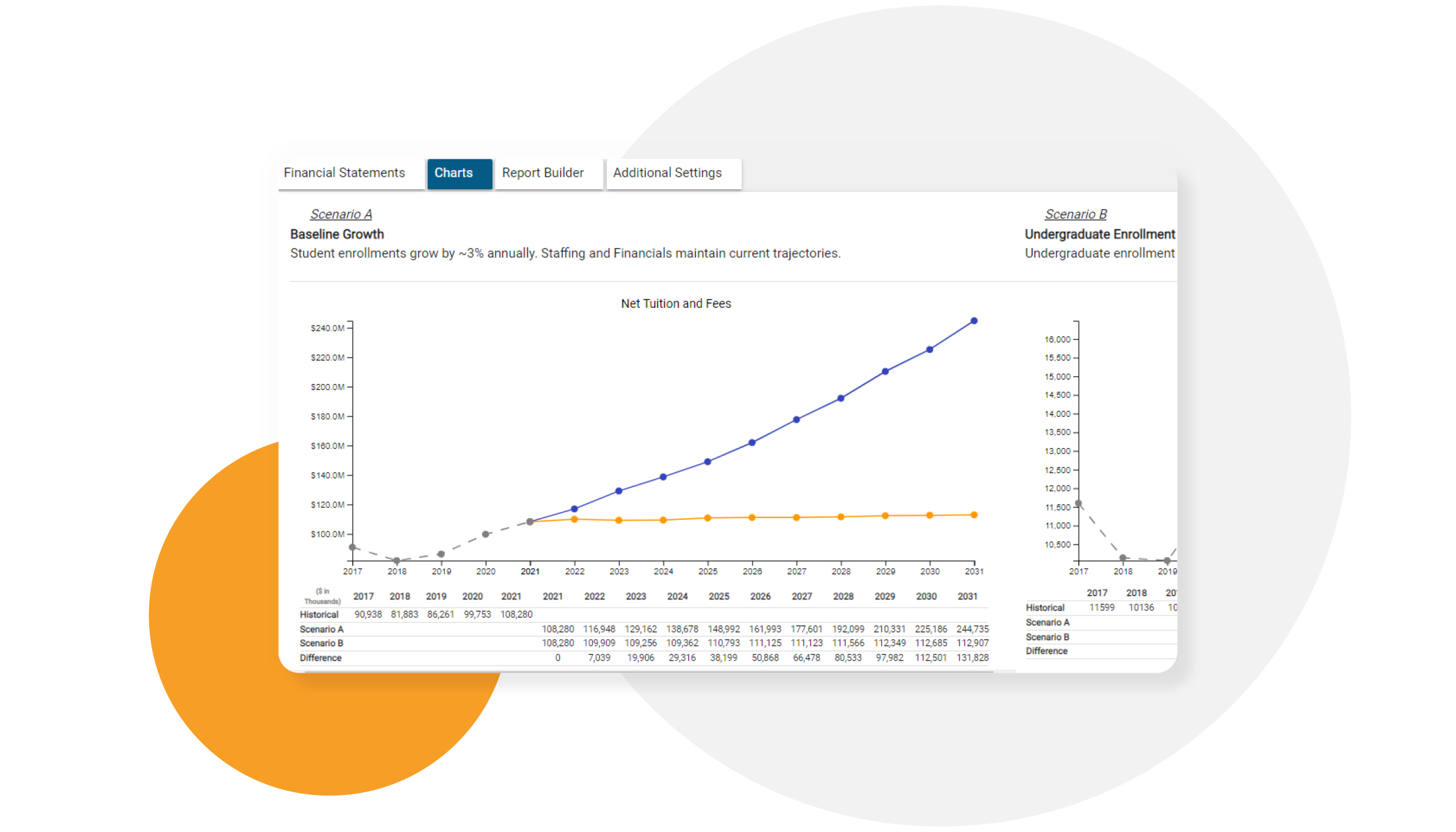Click the 2018 gray historical data point
Viewport: 1456px width, 832px height.
pos(396,561)
